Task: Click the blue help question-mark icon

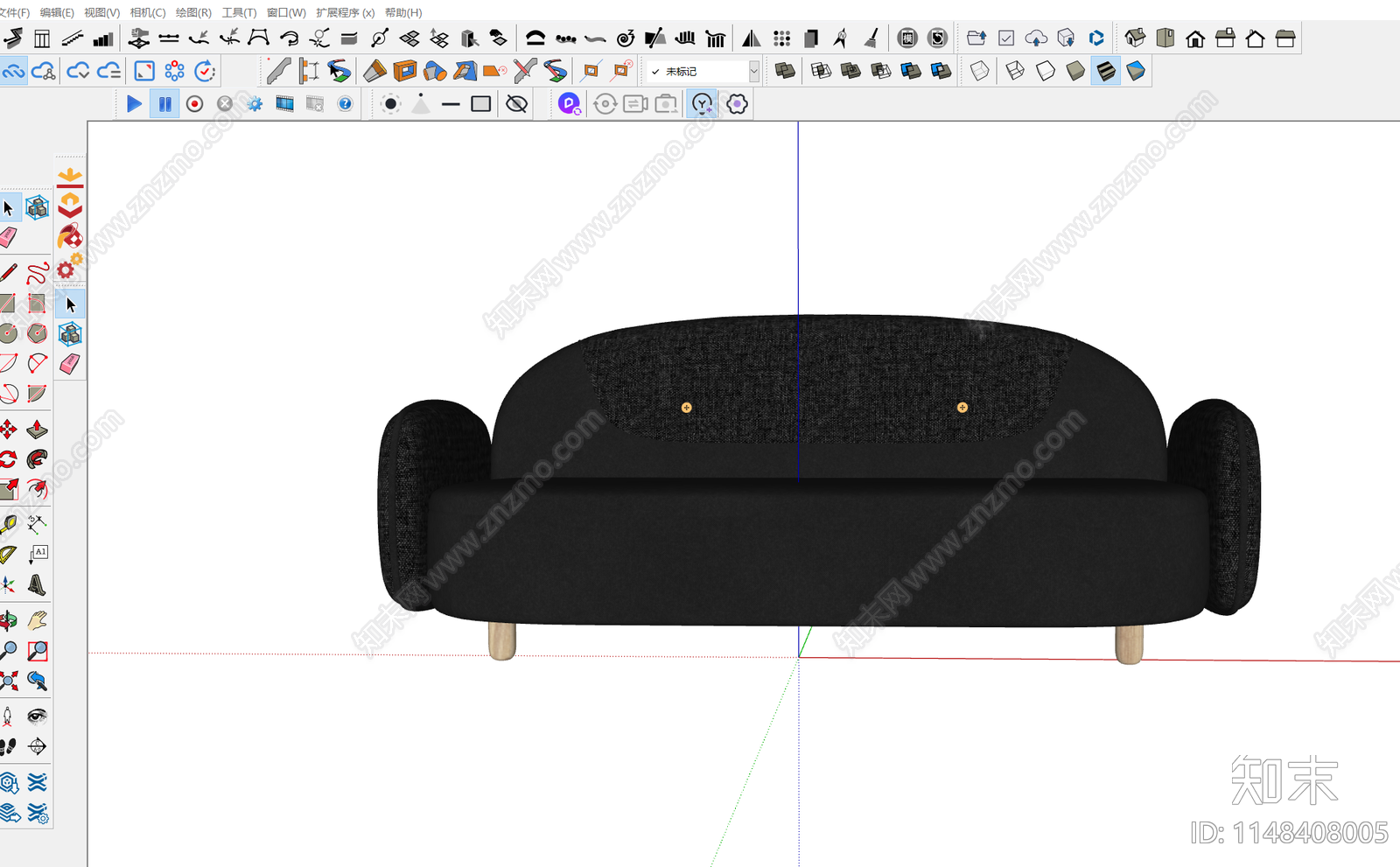Action: (345, 104)
